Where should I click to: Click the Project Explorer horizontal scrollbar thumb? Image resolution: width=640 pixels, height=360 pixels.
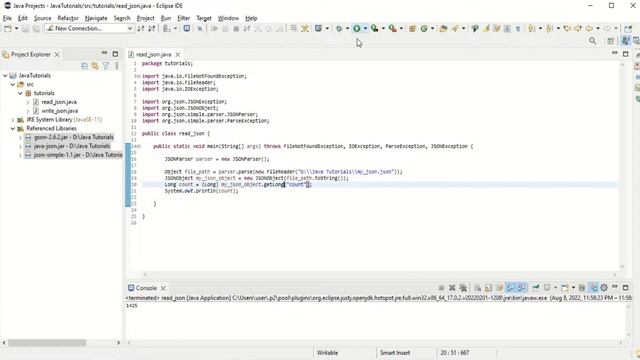[x=47, y=343]
